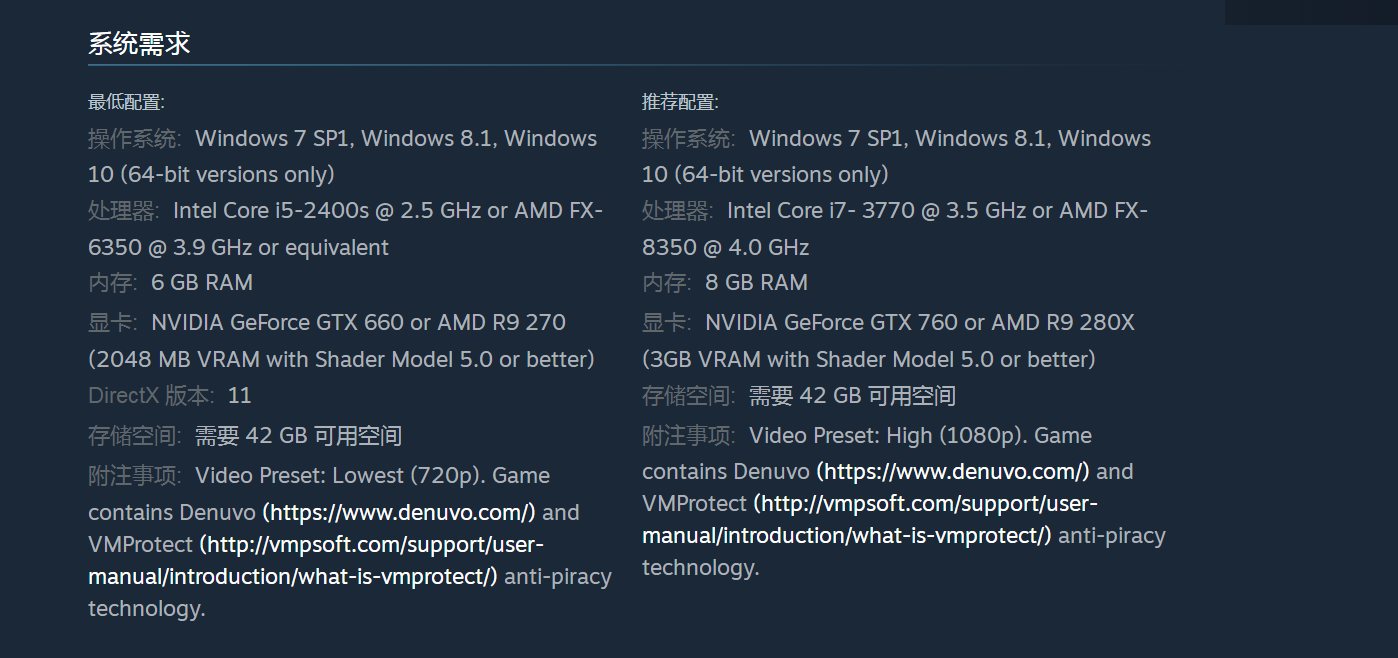Viewport: 1398px width, 658px height.
Task: Click the 6 GB RAM memory entry
Action: coord(202,283)
